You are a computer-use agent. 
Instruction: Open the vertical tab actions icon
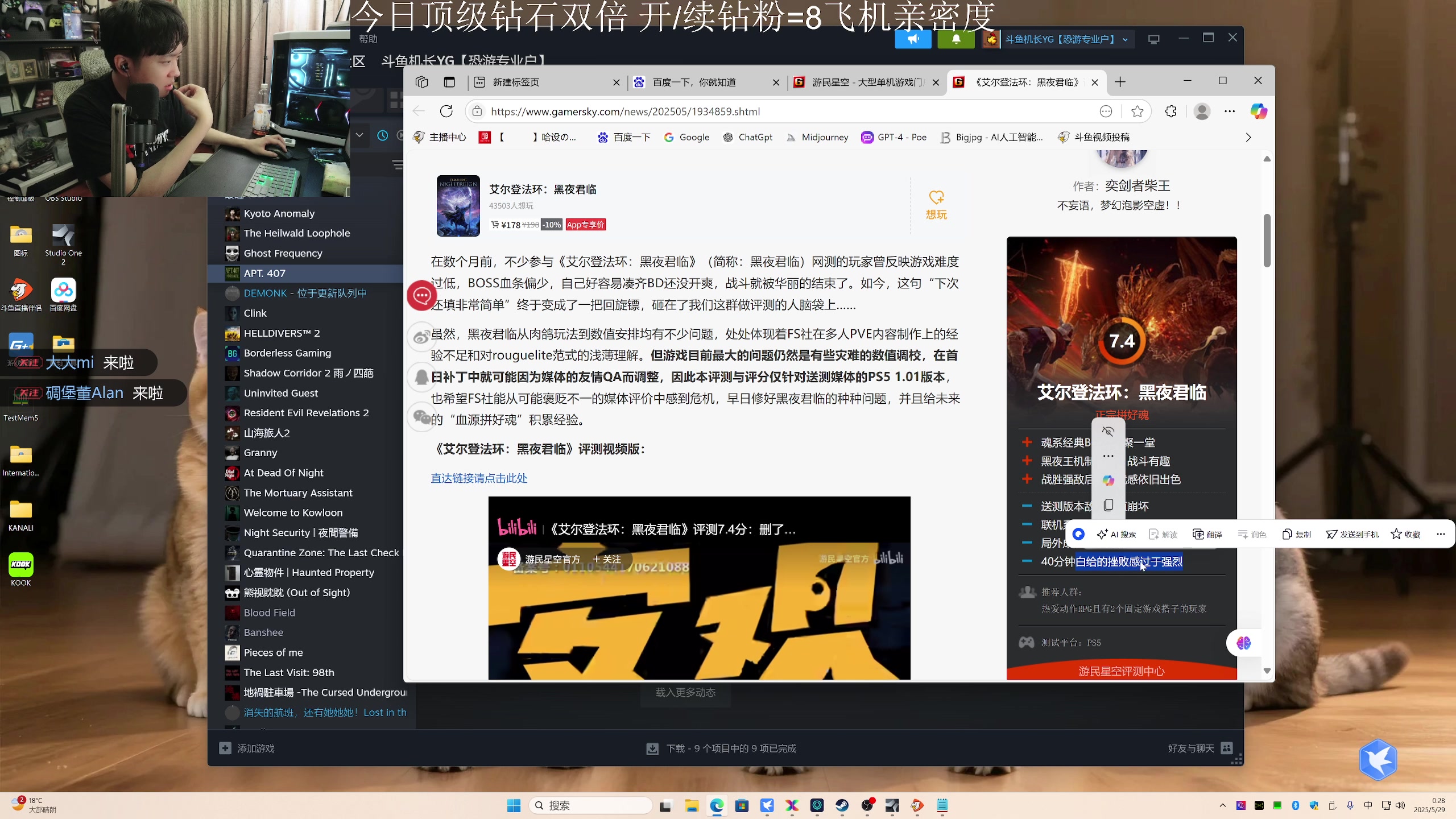tap(449, 82)
